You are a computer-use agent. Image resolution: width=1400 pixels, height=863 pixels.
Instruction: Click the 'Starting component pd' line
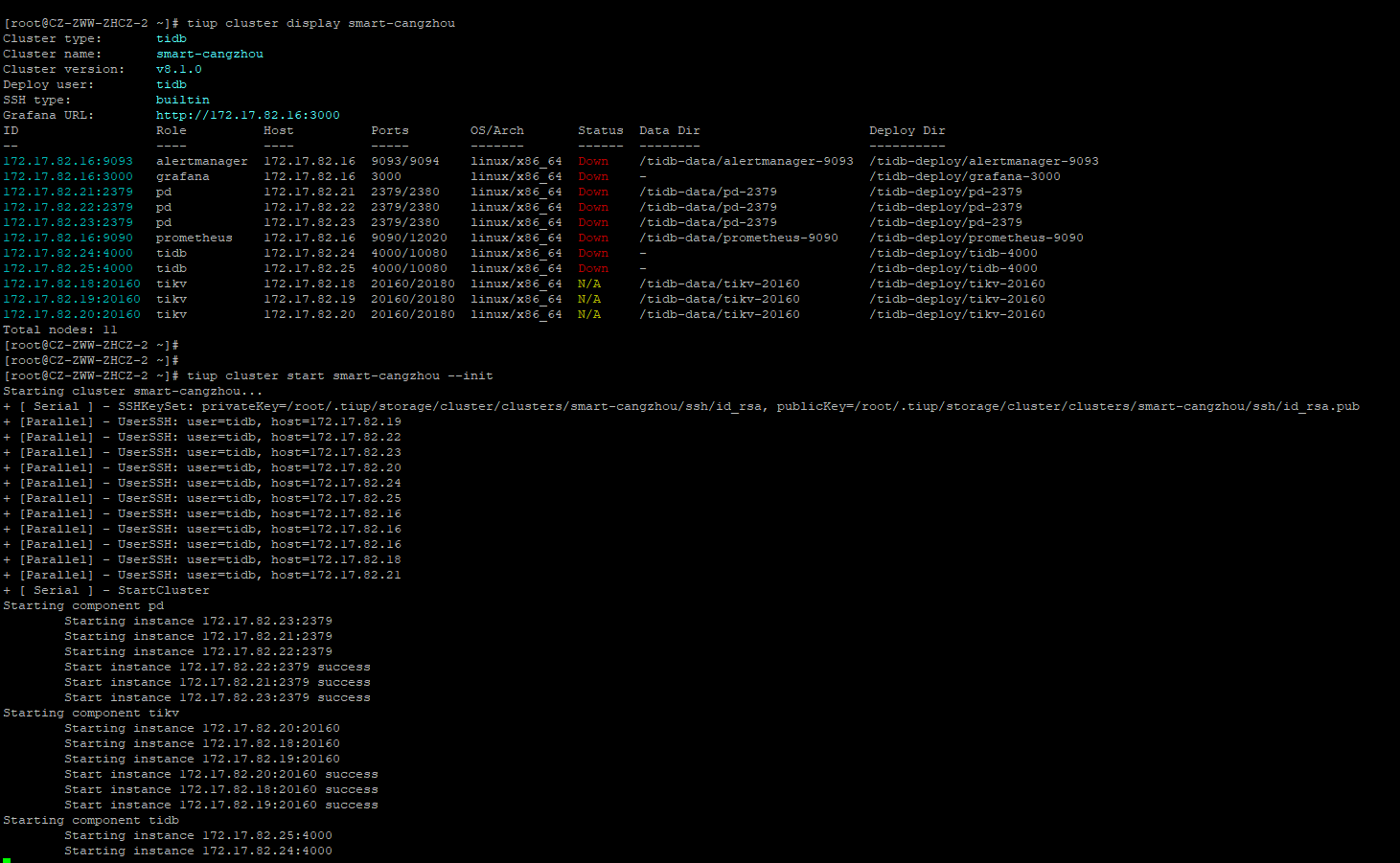point(83,605)
